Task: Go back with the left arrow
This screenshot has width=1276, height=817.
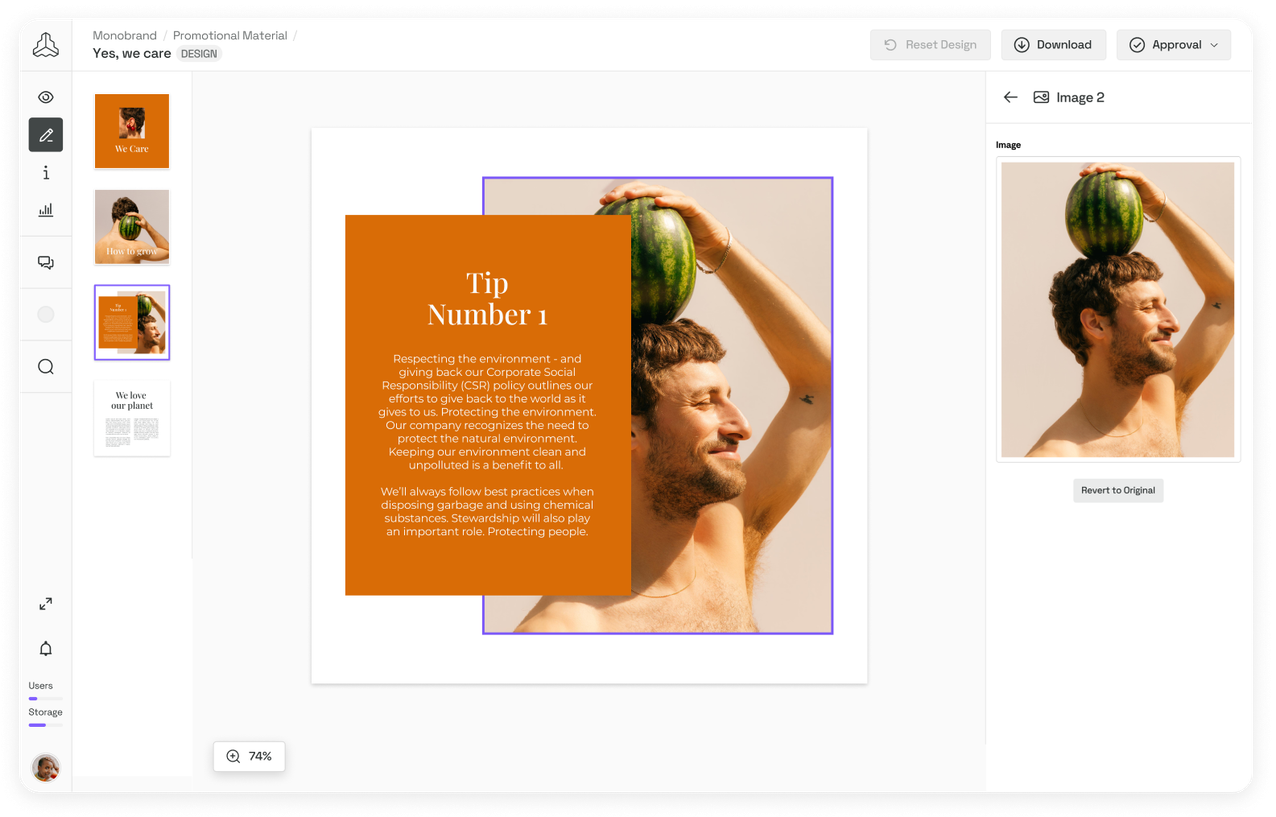Action: pyautogui.click(x=1011, y=97)
